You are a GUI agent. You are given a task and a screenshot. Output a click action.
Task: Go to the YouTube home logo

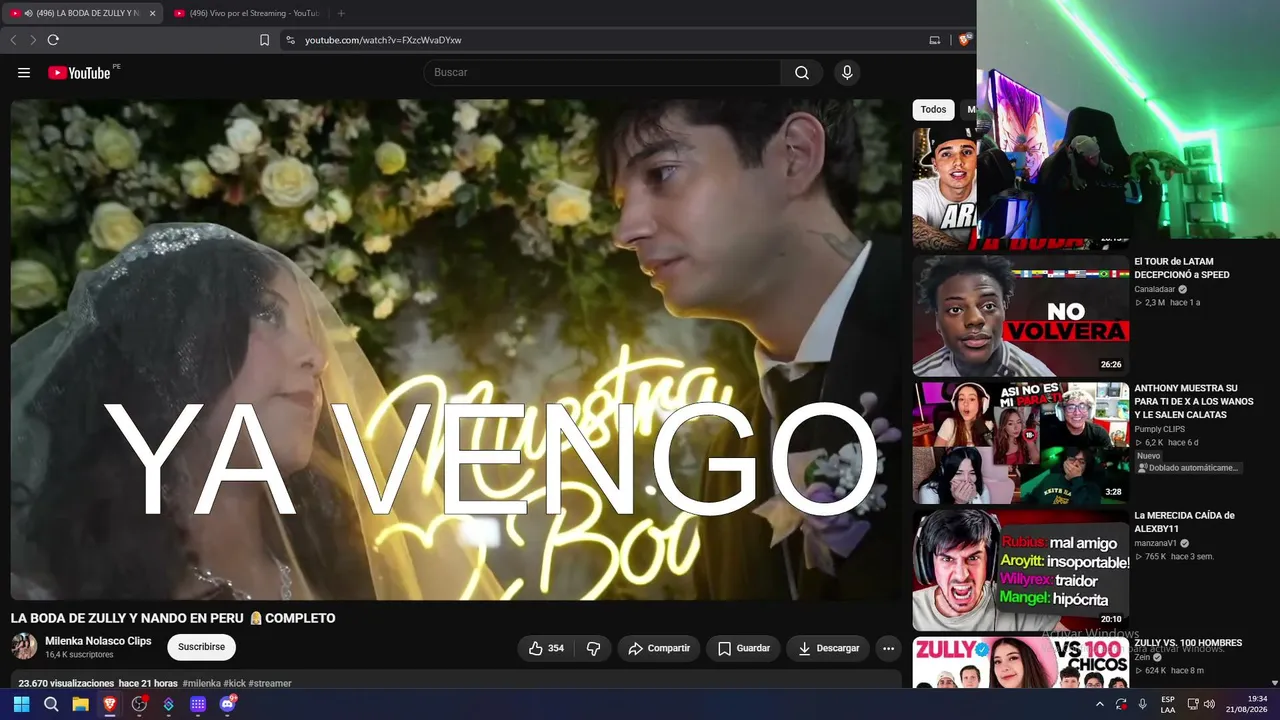point(79,72)
